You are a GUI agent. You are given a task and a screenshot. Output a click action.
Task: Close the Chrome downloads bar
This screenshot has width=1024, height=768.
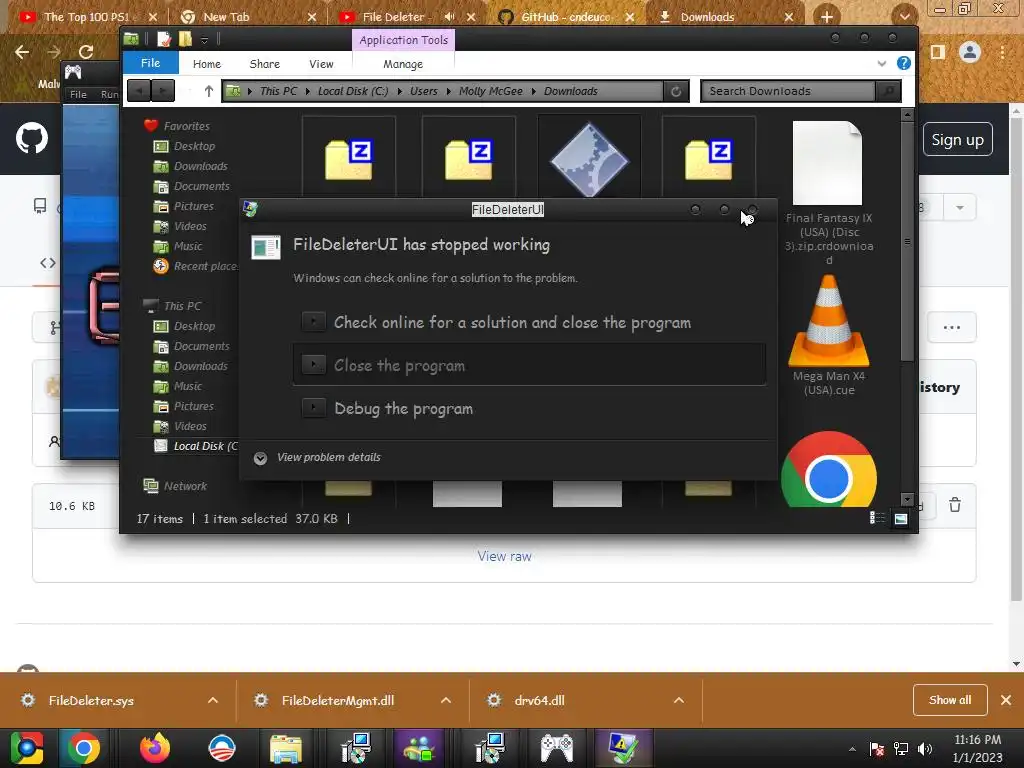tap(1006, 700)
